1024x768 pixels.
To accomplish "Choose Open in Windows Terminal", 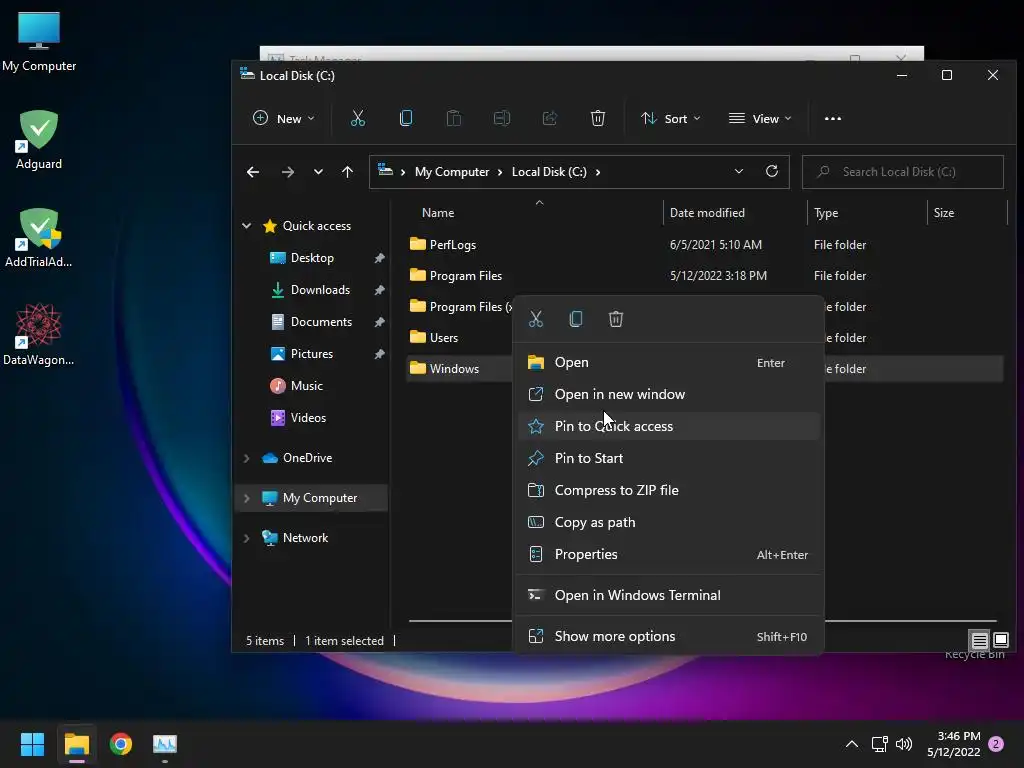I will (668, 596).
